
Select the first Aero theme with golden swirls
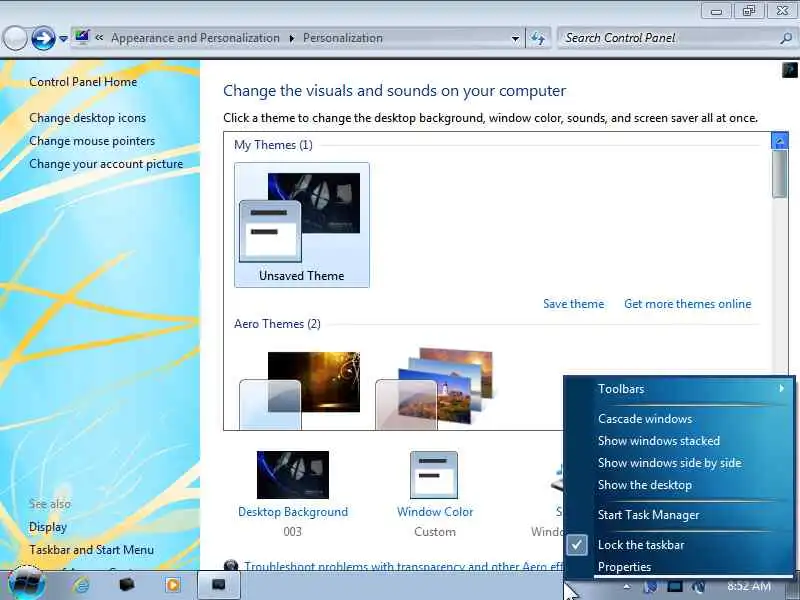tap(300, 389)
